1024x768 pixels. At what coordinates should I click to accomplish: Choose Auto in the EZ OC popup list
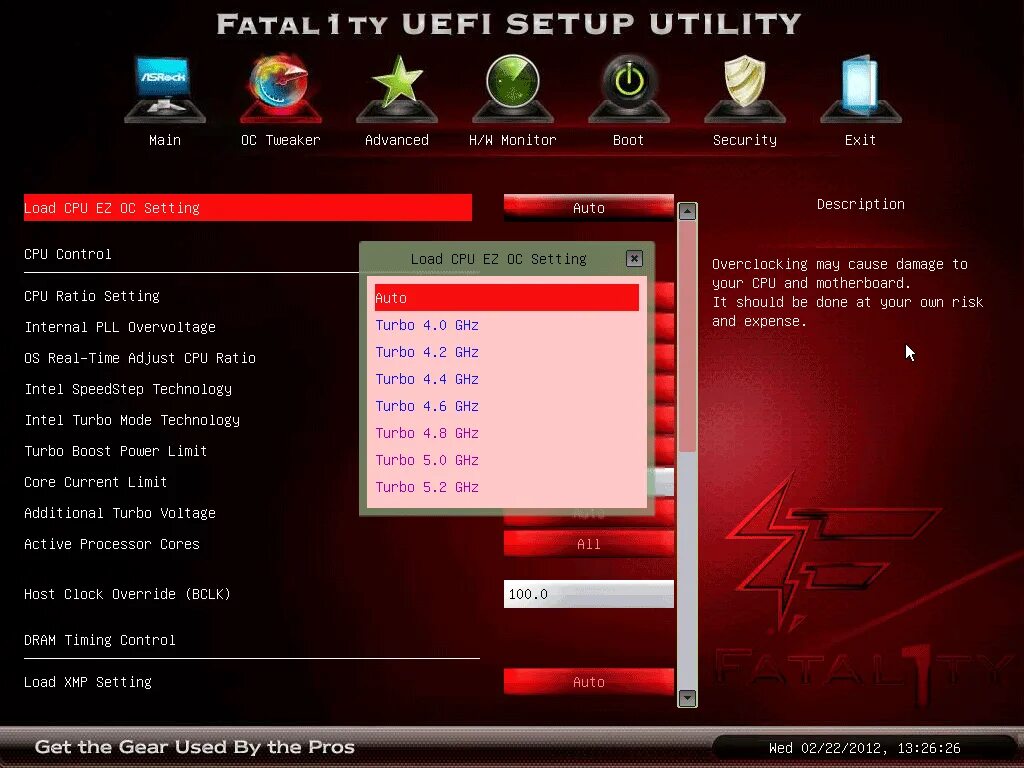click(506, 298)
